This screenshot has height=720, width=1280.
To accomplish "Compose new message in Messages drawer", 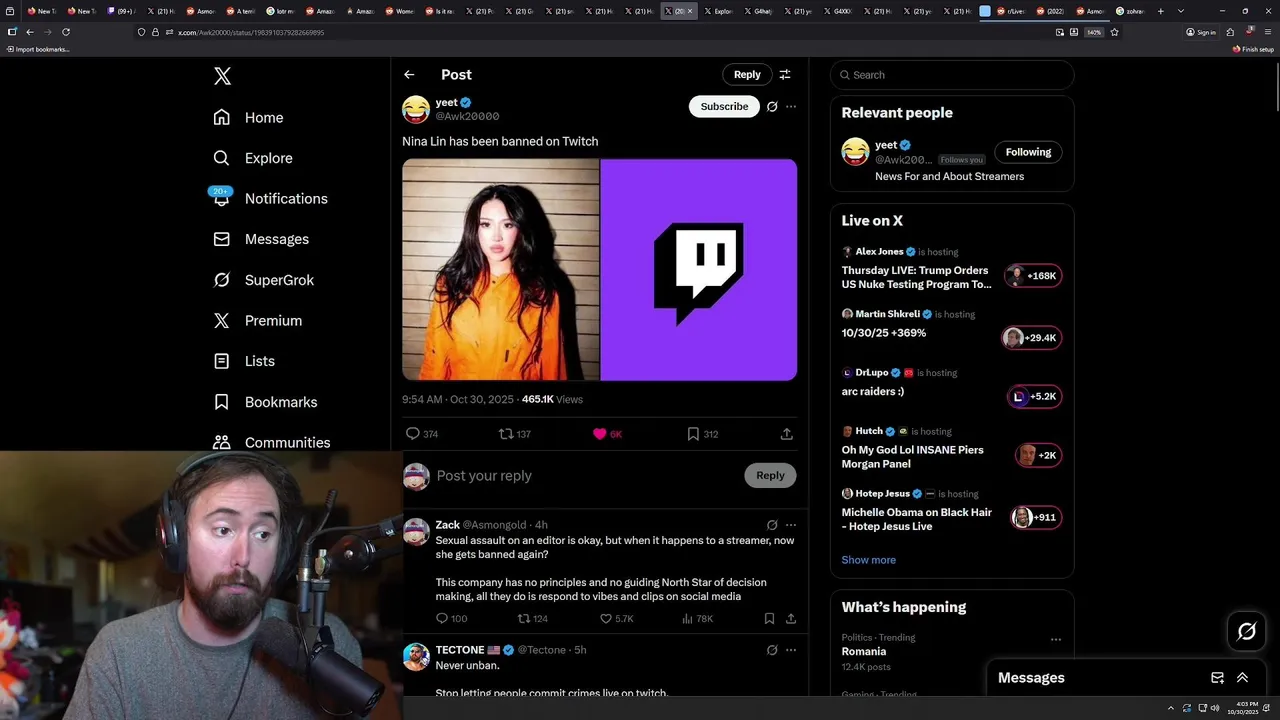I will click(1217, 678).
